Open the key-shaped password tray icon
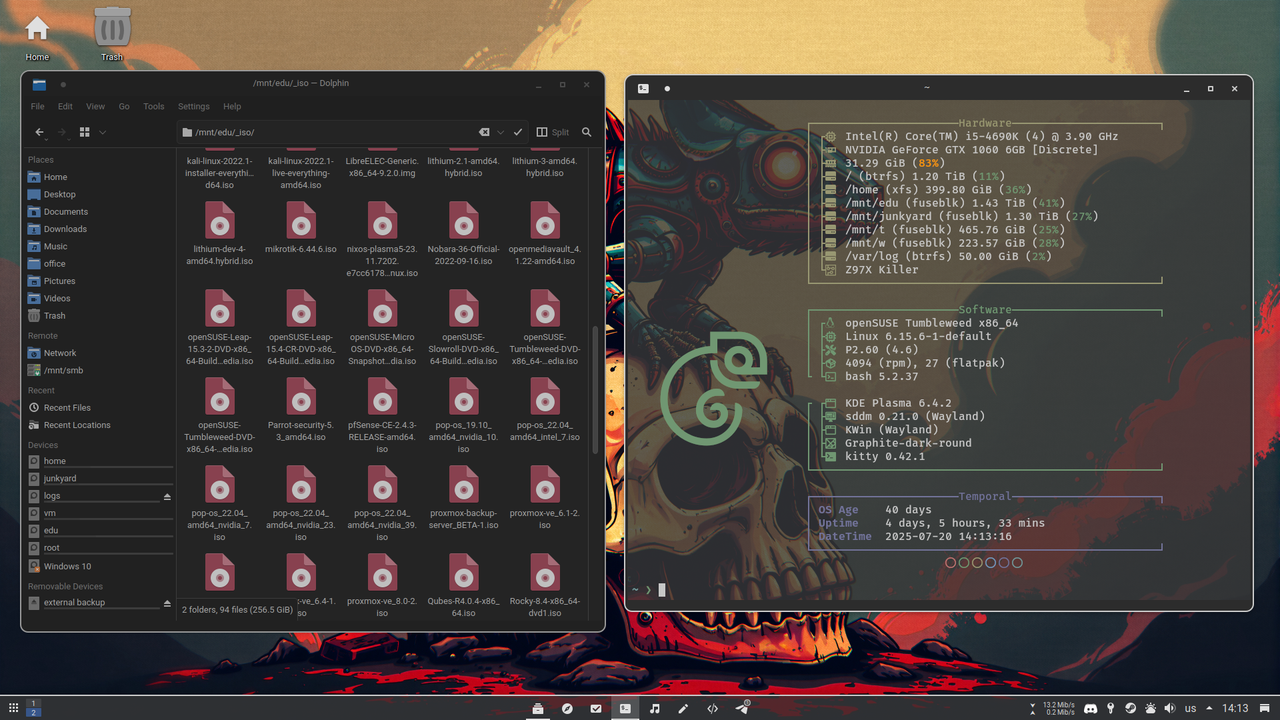 [x=1111, y=708]
